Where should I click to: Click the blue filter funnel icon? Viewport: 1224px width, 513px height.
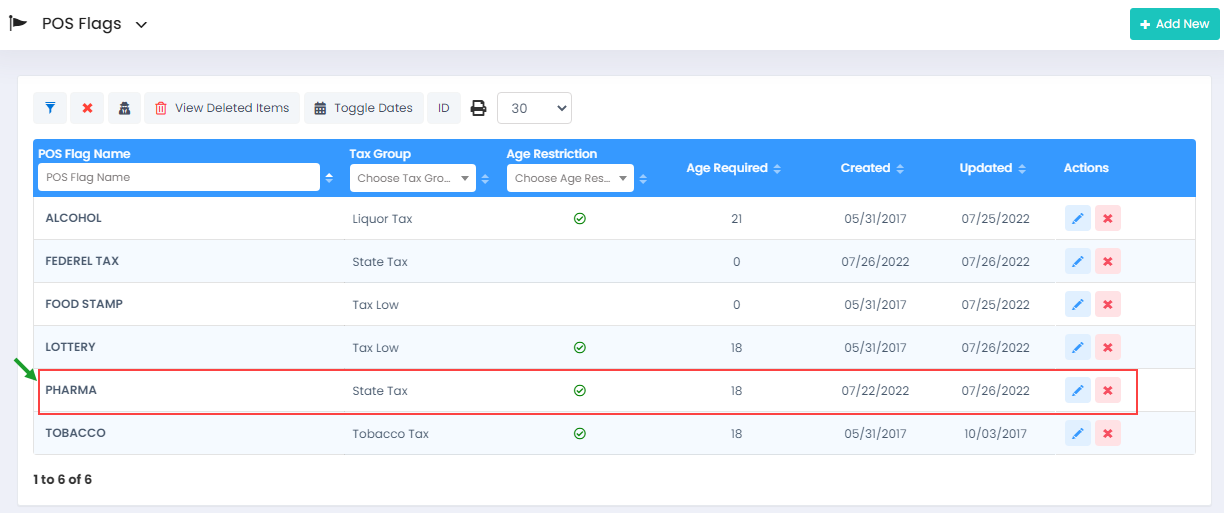pyautogui.click(x=50, y=108)
